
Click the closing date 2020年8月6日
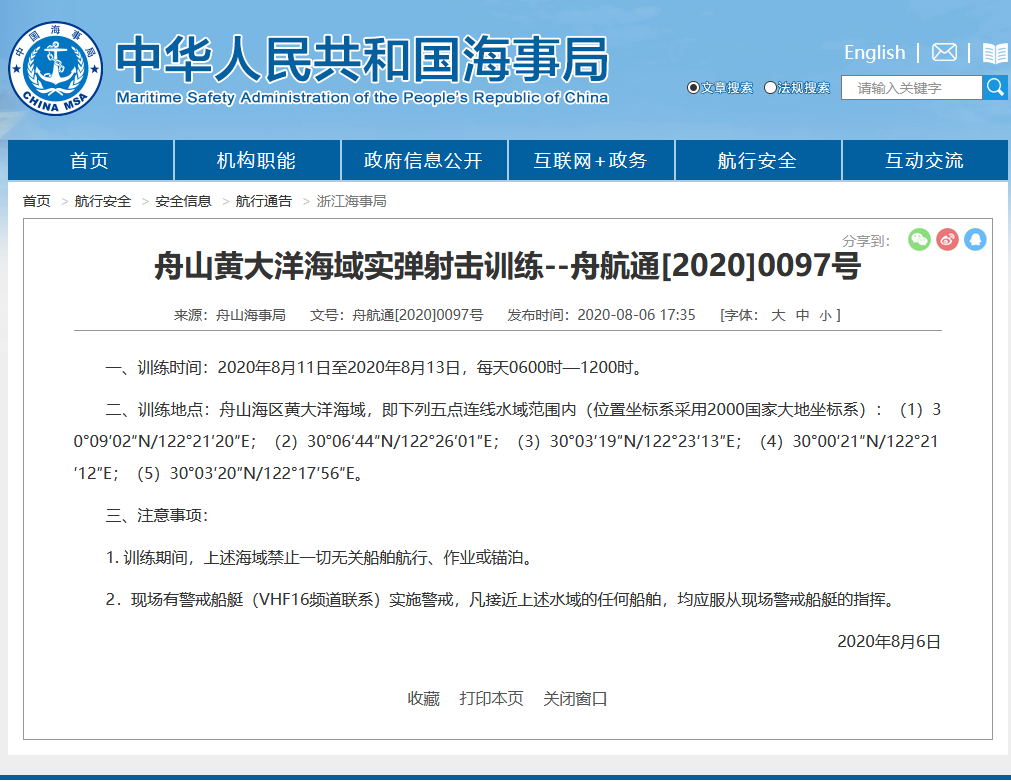tap(888, 641)
